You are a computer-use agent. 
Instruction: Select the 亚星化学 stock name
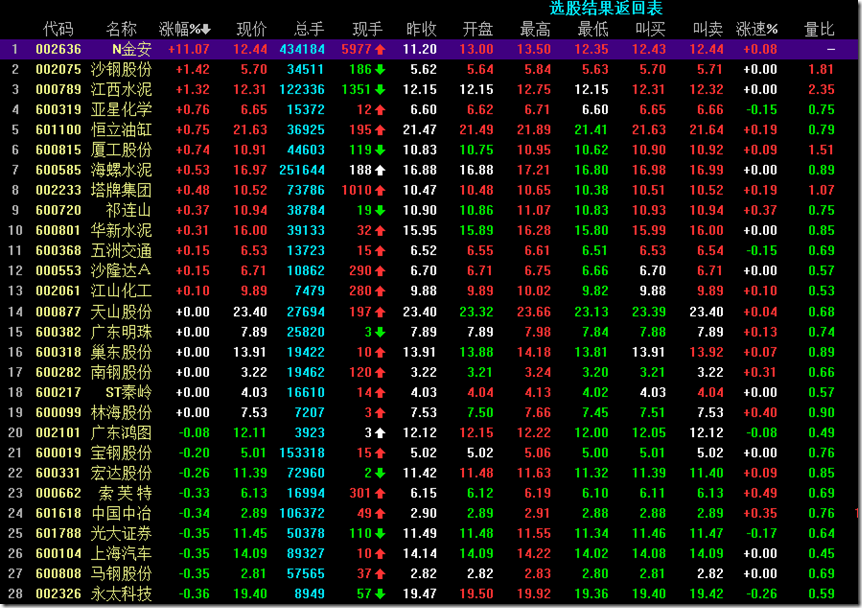121,110
